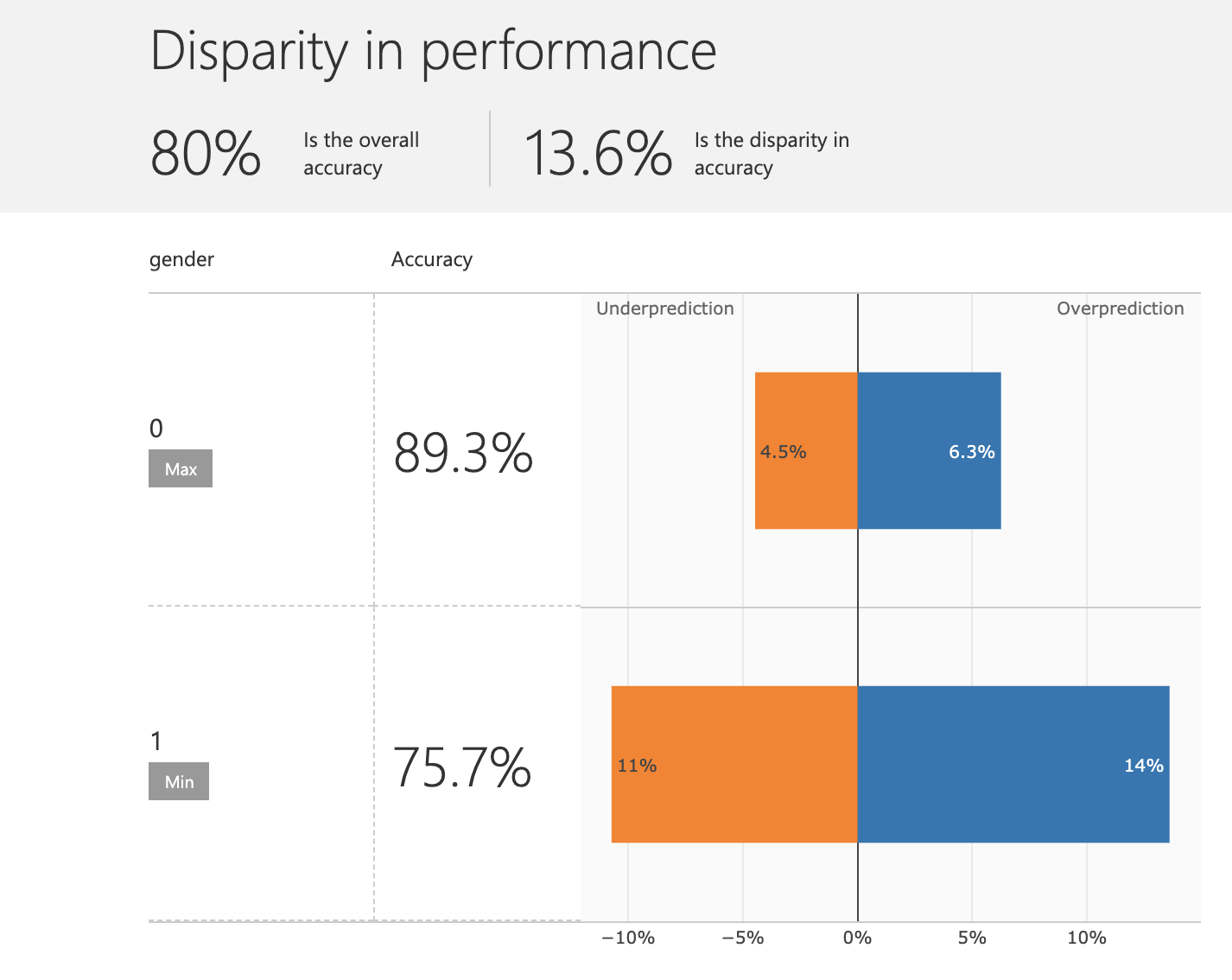Viewport: 1232px width, 980px height.
Task: Select the orange 11% underprediction bar
Action: tap(734, 764)
